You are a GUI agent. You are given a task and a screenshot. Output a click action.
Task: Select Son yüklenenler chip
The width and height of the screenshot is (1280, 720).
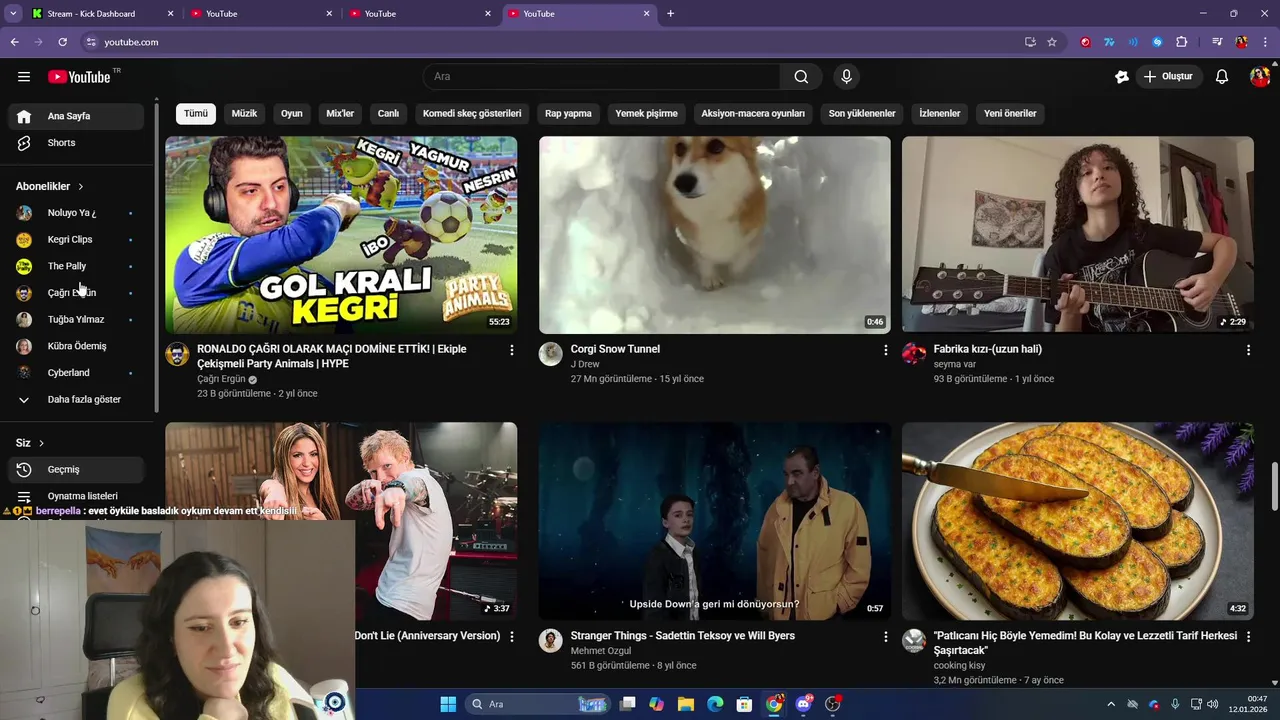click(x=862, y=114)
